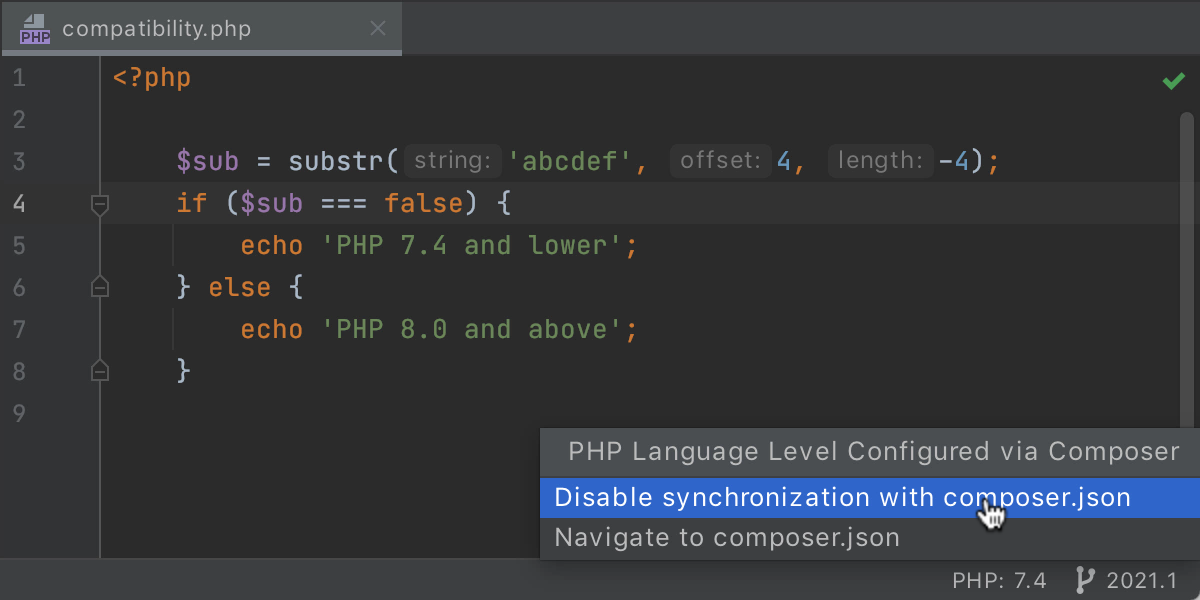The width and height of the screenshot is (1200, 600).
Task: Switch to the compatibility.php tab
Action: coord(157,29)
